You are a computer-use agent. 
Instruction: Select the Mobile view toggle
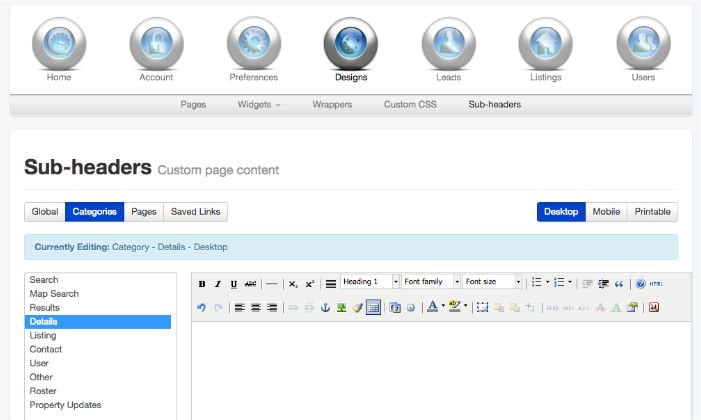[x=606, y=212]
